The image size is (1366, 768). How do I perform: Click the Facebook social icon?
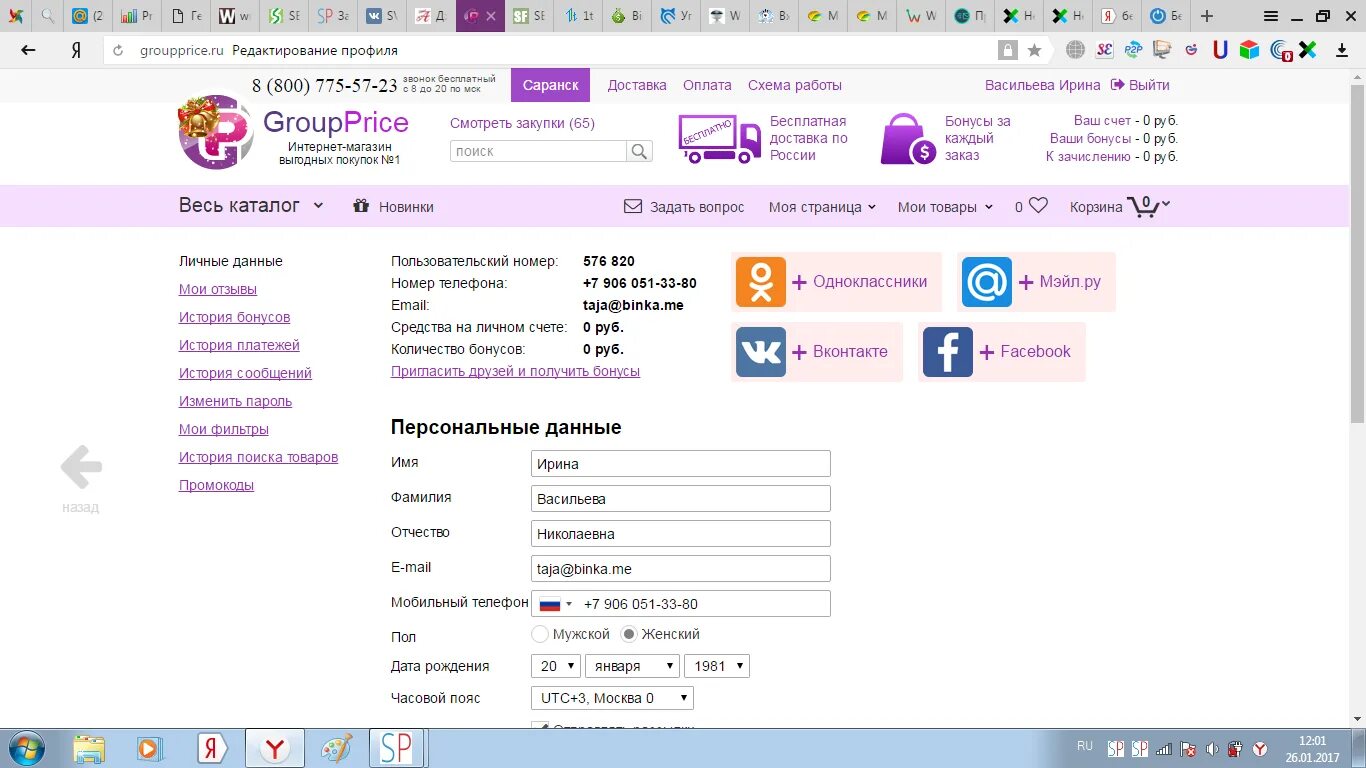947,351
